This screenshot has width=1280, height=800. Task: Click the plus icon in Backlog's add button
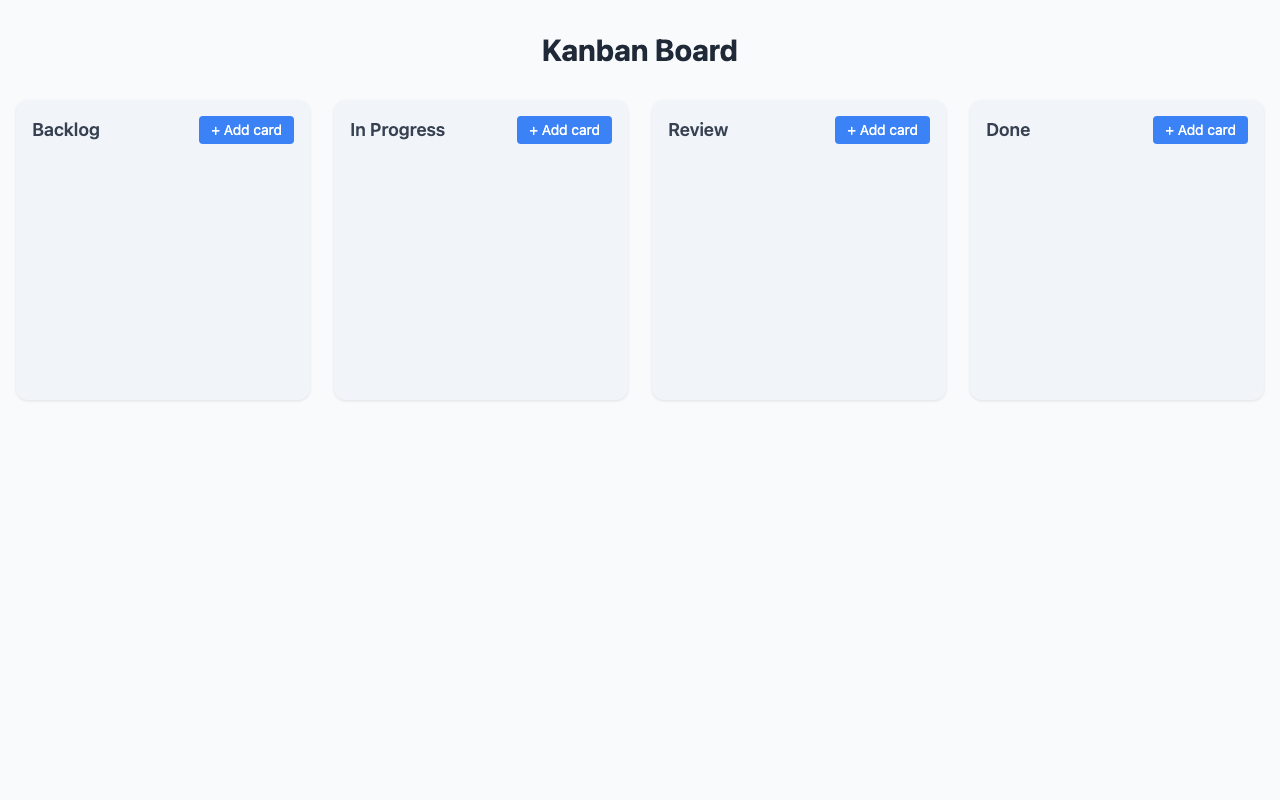pos(215,130)
